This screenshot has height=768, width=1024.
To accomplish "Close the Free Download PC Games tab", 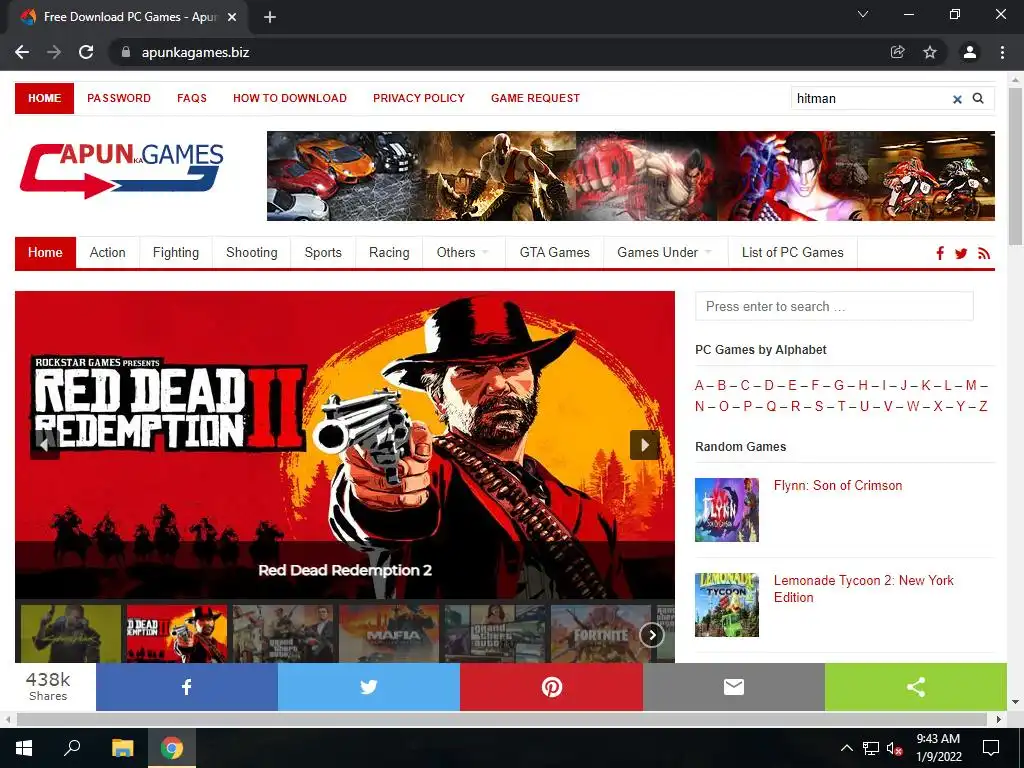I will point(232,17).
